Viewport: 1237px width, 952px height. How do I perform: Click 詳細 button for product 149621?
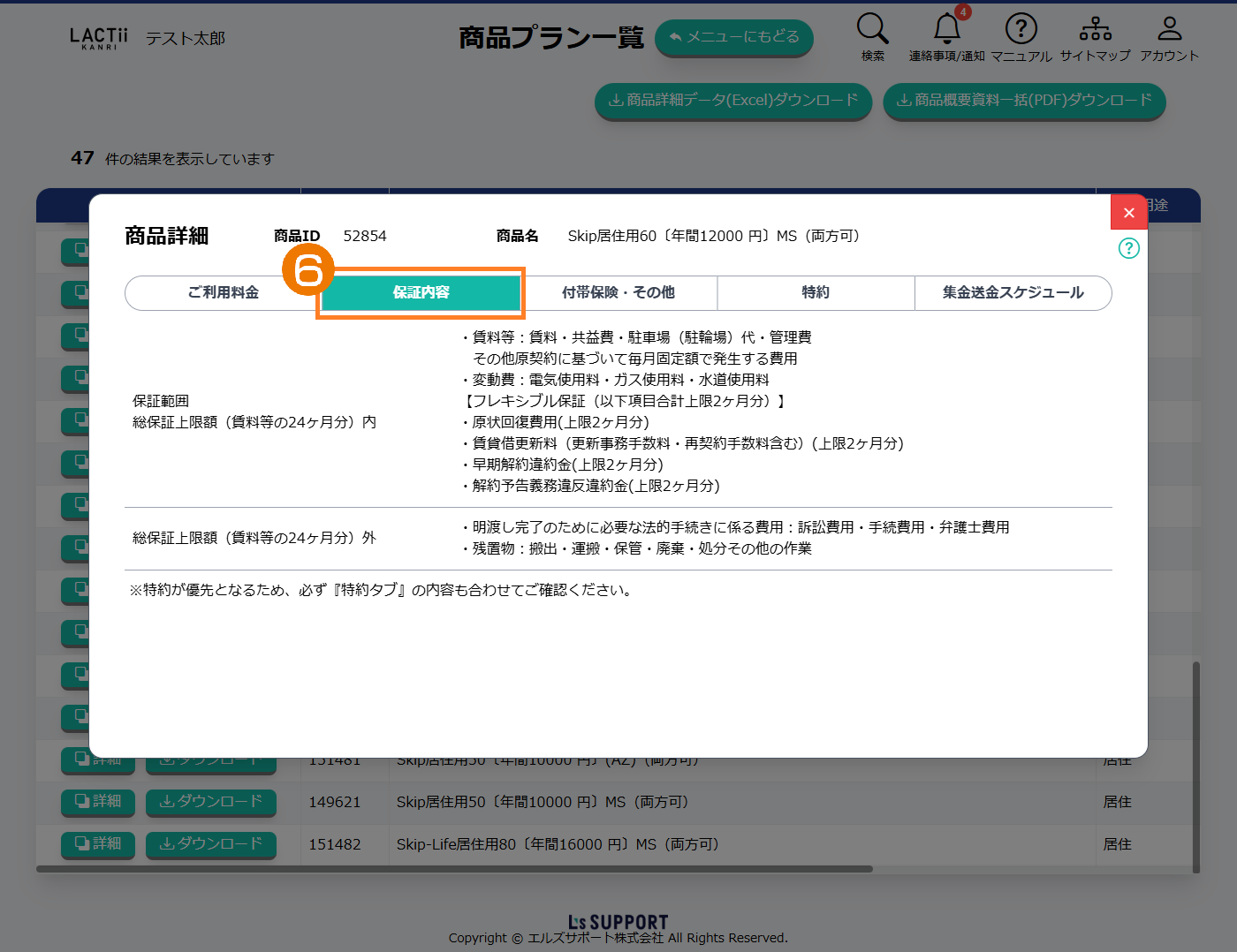pos(98,801)
